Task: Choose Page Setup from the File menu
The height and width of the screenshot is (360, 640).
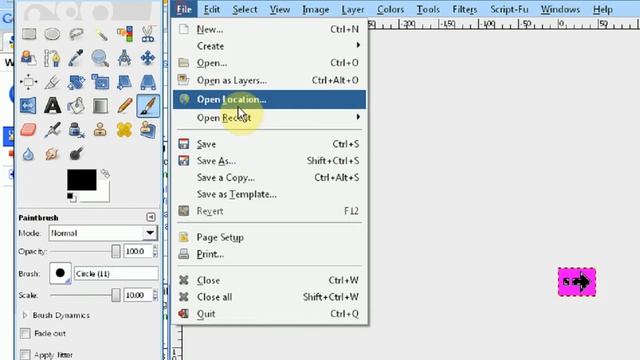Action: [x=269, y=237]
